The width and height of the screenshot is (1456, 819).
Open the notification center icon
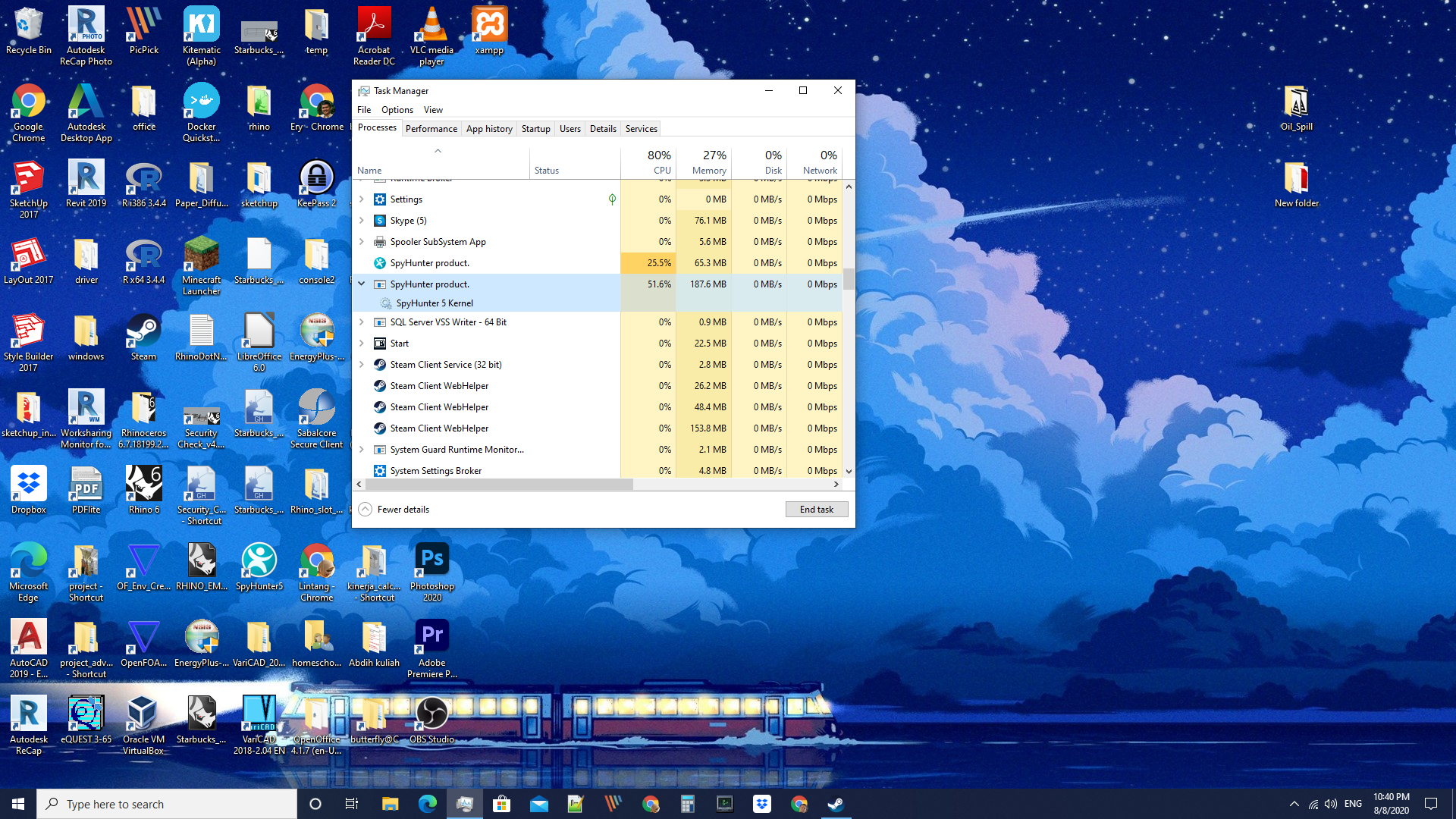1431,804
